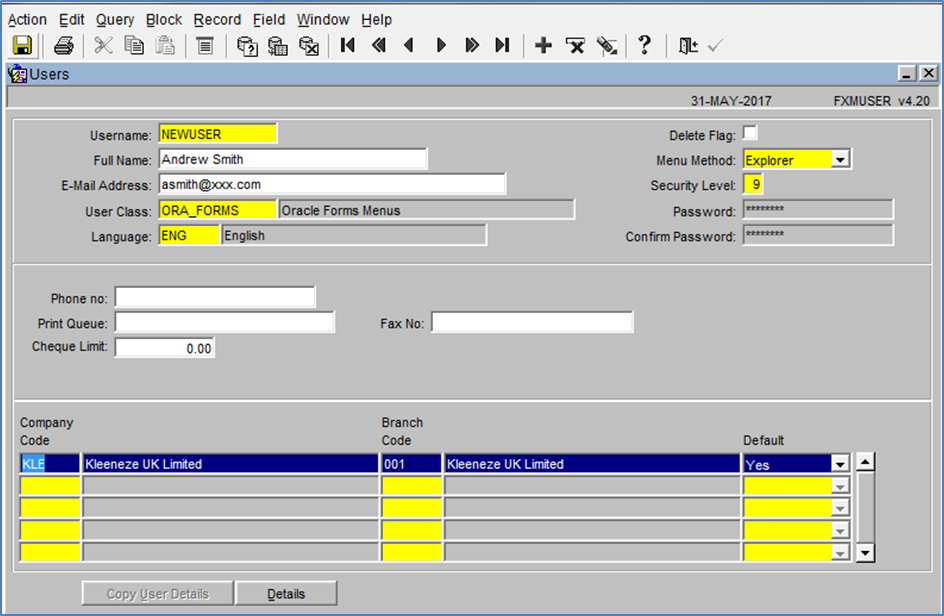Image resolution: width=944 pixels, height=616 pixels.
Task: Click the Password field
Action: 818,210
